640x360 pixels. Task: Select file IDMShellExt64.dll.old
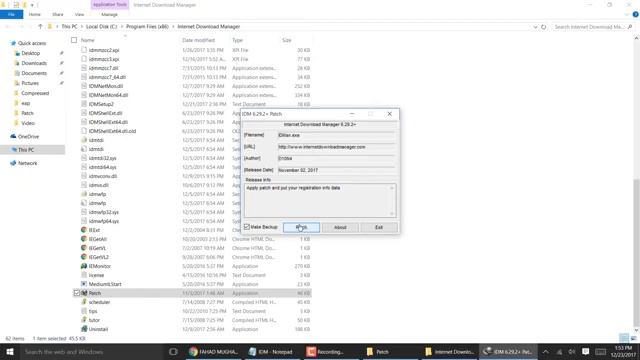(x=112, y=131)
